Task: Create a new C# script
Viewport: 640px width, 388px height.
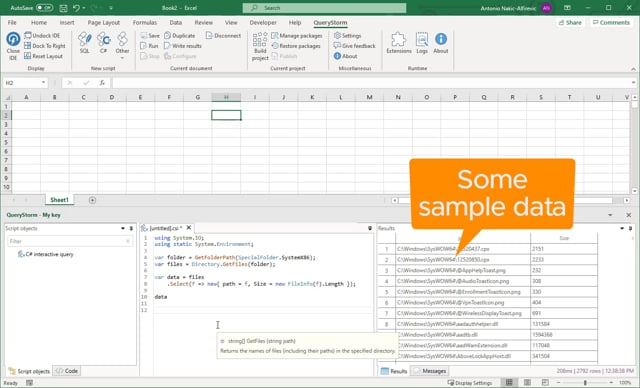Action: pyautogui.click(x=104, y=43)
